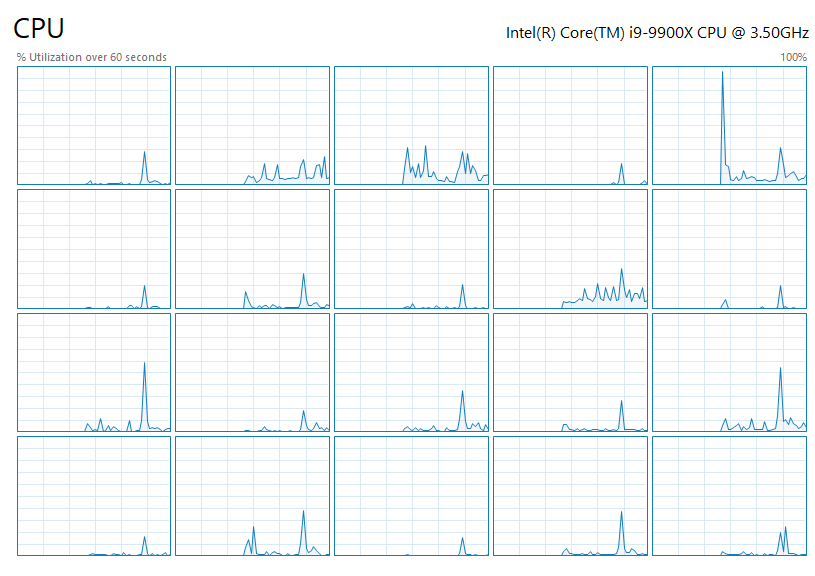Select core graph in second row, fifth column
815x576 pixels.
pos(730,249)
